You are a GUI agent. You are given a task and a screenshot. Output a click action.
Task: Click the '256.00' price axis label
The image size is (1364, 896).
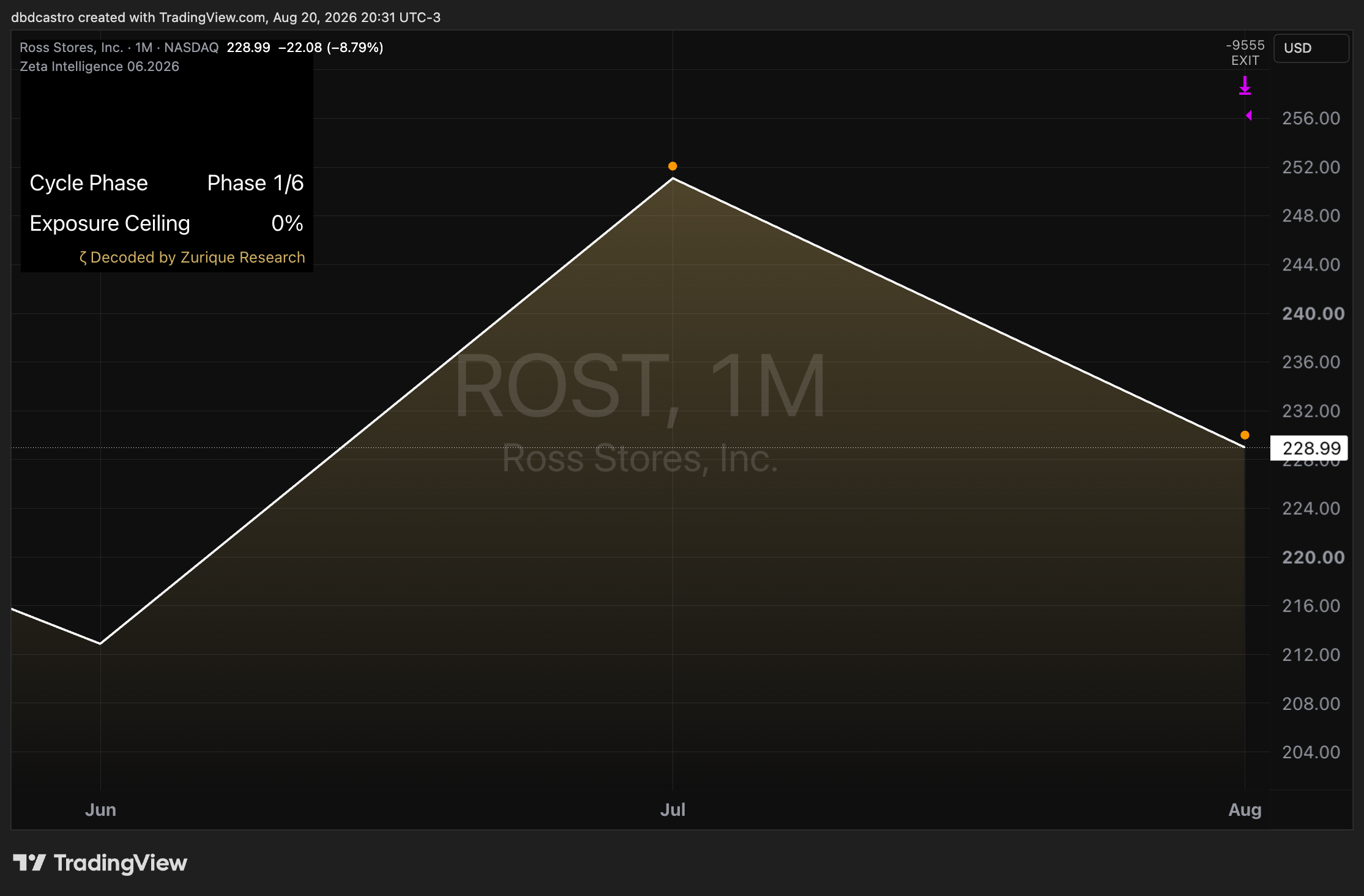coord(1311,118)
